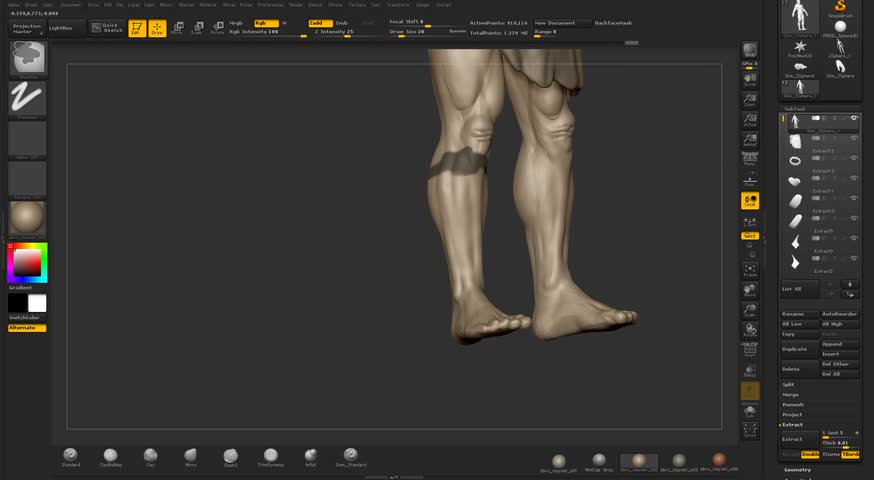Click the main color picker square
This screenshot has height=480, width=874.
pos(27,263)
